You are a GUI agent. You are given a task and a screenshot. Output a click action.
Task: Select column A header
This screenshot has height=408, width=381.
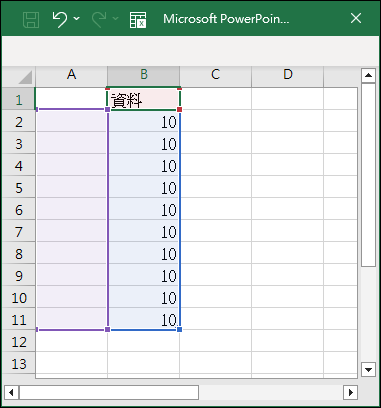click(x=71, y=76)
